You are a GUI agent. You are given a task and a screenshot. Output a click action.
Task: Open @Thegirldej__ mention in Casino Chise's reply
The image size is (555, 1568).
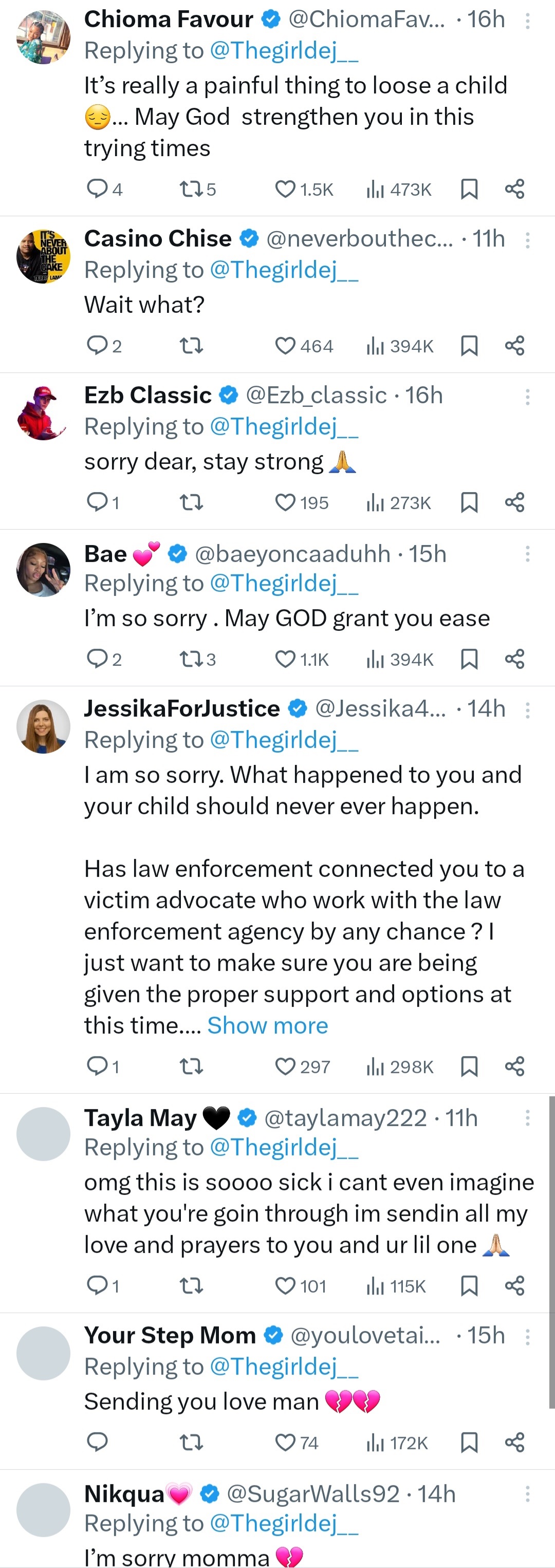click(x=284, y=270)
